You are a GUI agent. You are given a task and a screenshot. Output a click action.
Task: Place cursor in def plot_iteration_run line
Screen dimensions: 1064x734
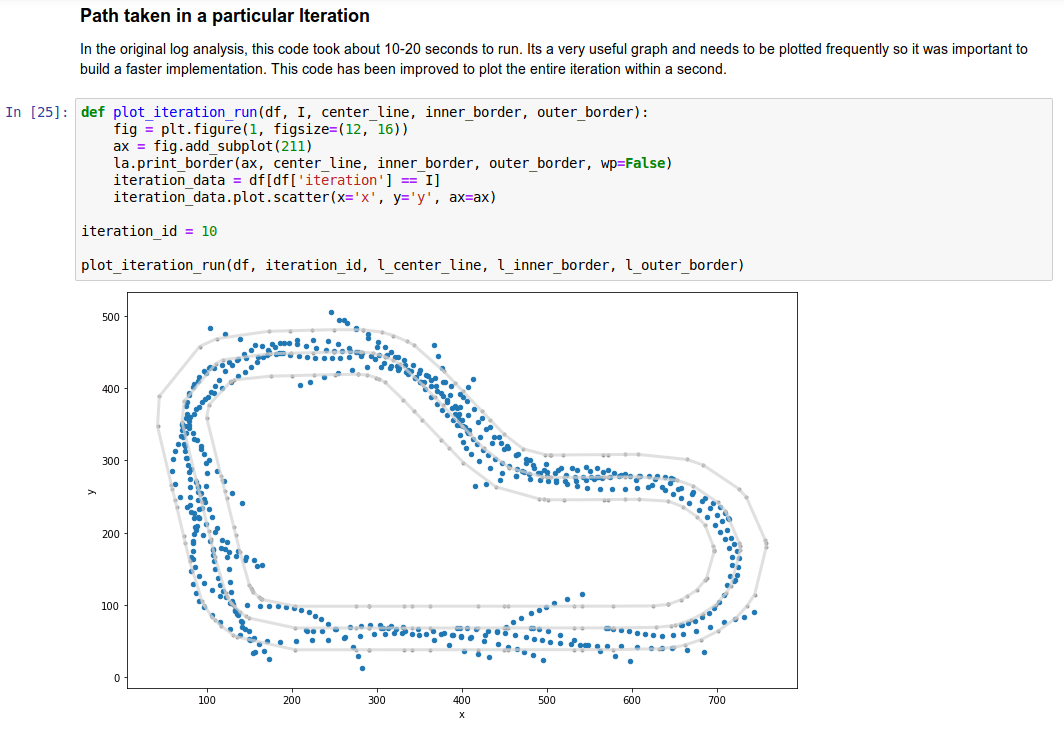pyautogui.click(x=364, y=112)
